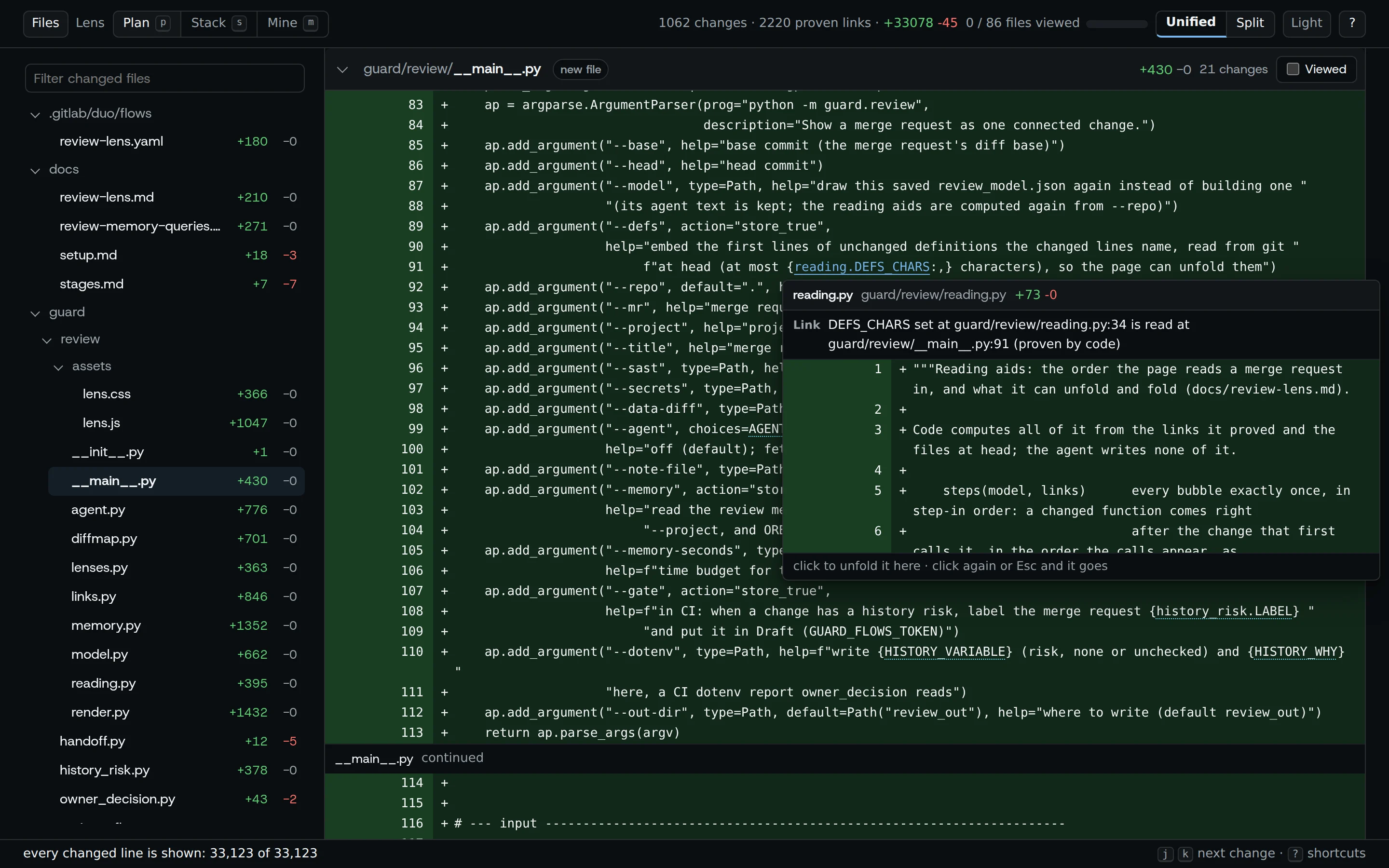Collapse the assets subfolder

[58, 367]
